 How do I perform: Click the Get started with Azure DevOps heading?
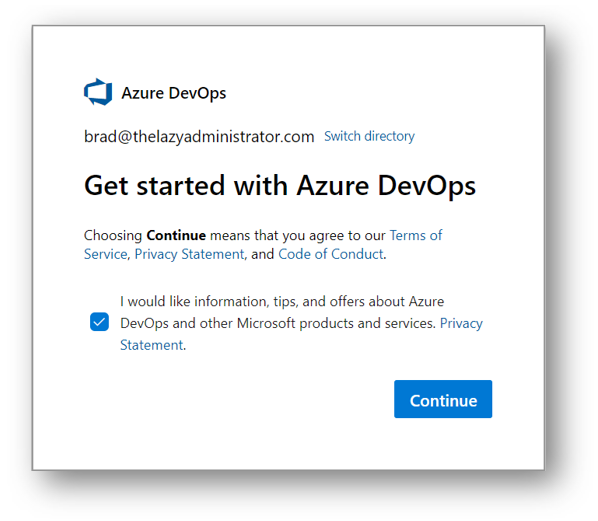[x=280, y=186]
